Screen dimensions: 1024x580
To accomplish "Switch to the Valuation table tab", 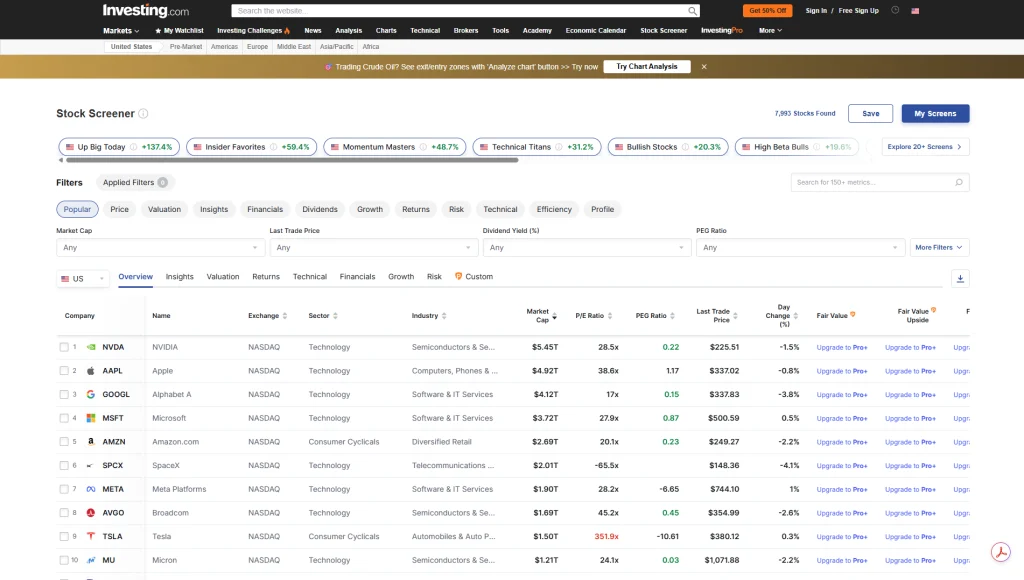I will [223, 277].
